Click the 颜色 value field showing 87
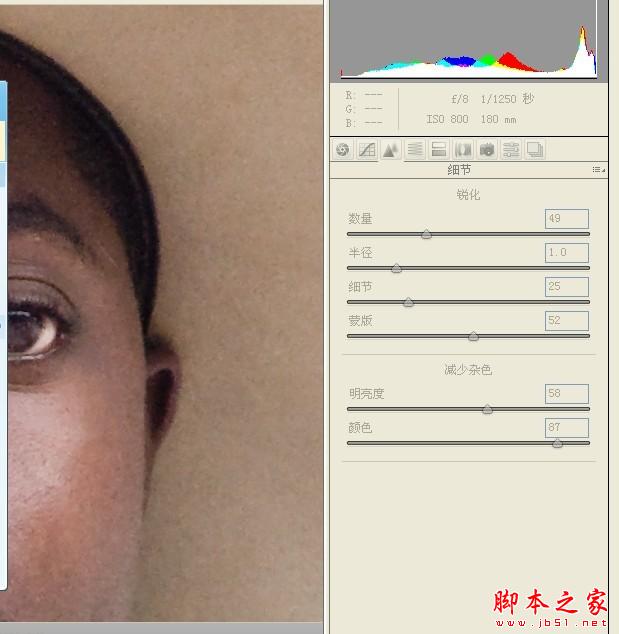 566,427
